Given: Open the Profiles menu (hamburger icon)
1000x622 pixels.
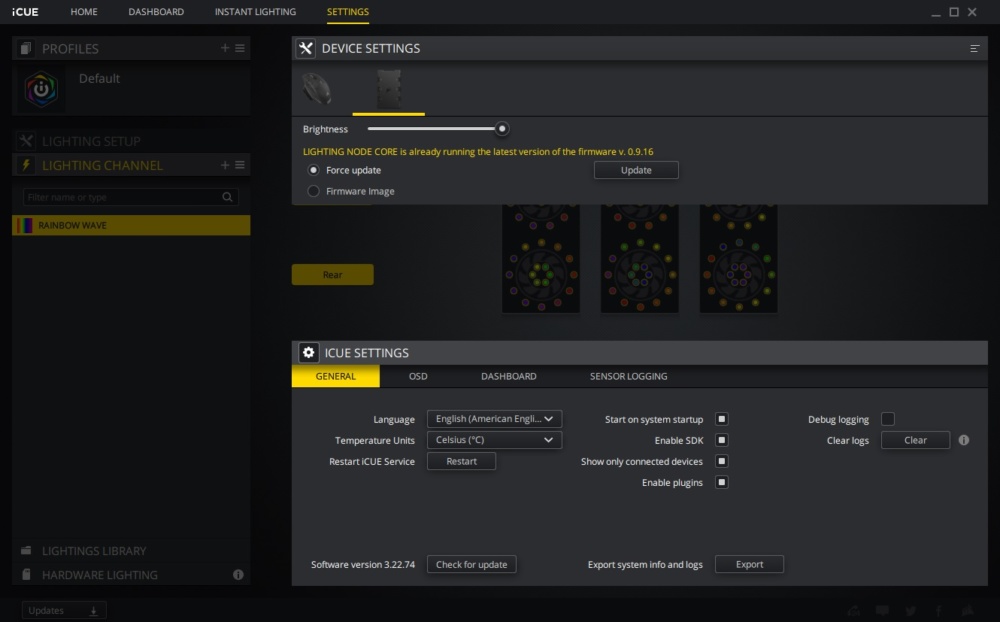Looking at the screenshot, I should [240, 48].
